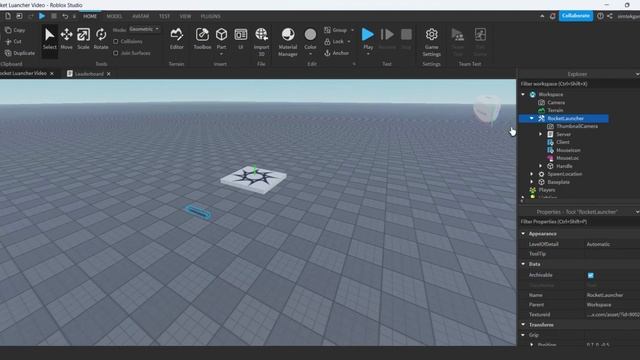Switch to the MODEL ribbon tab
This screenshot has width=640, height=360.
114,16
